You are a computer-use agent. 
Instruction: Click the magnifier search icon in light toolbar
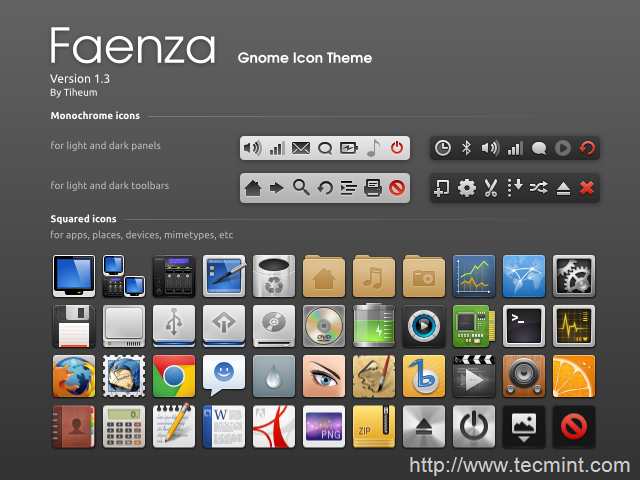click(301, 188)
